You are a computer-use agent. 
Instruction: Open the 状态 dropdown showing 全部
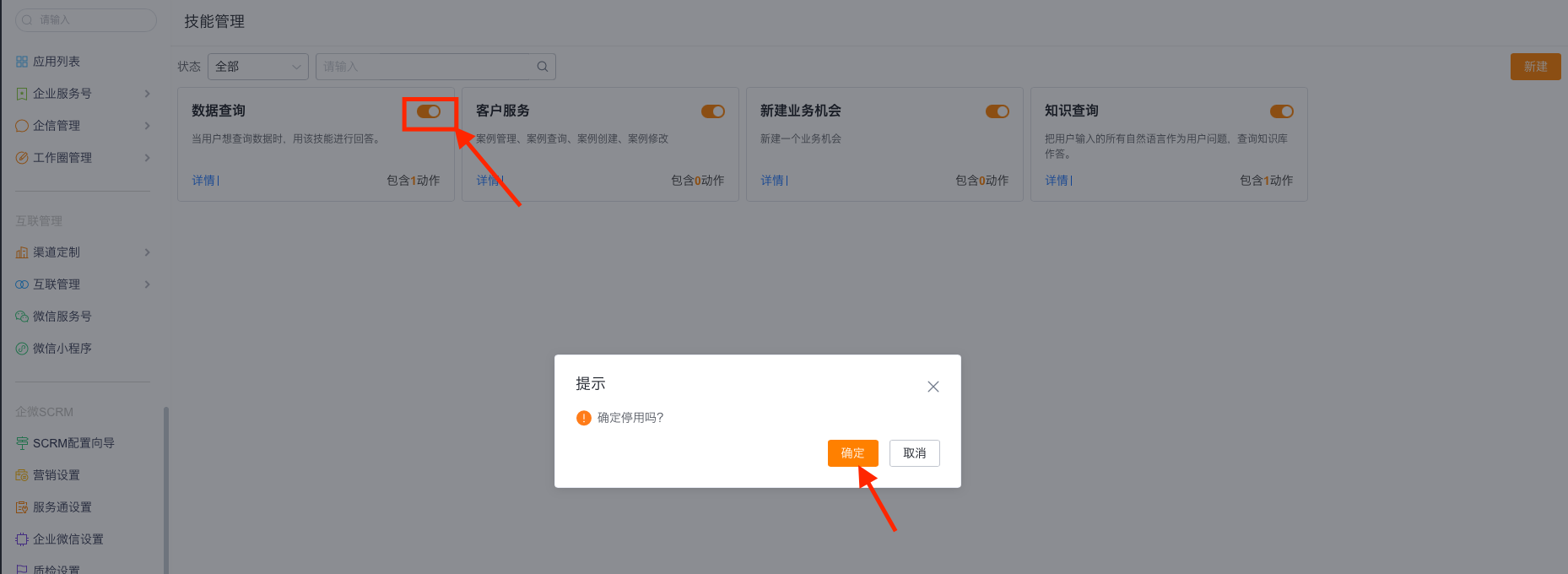pos(258,67)
